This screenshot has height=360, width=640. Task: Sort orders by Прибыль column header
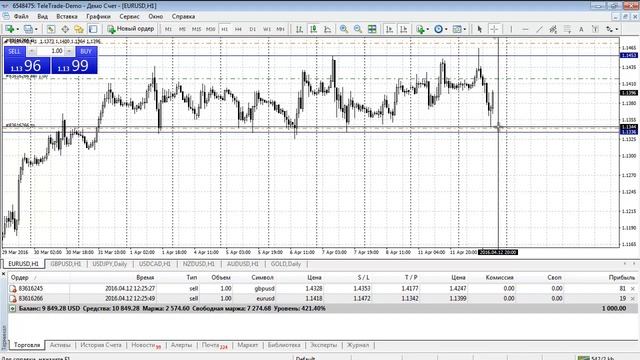[x=621, y=278]
